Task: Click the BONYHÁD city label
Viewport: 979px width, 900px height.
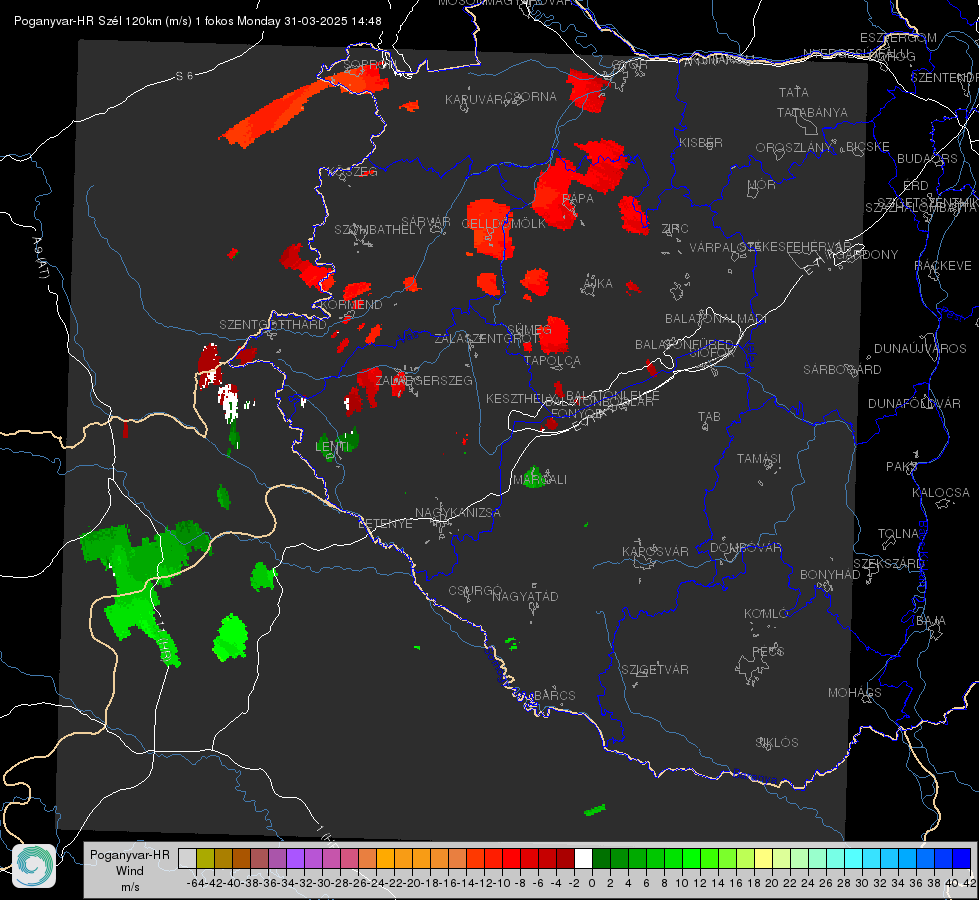Action: coord(830,575)
